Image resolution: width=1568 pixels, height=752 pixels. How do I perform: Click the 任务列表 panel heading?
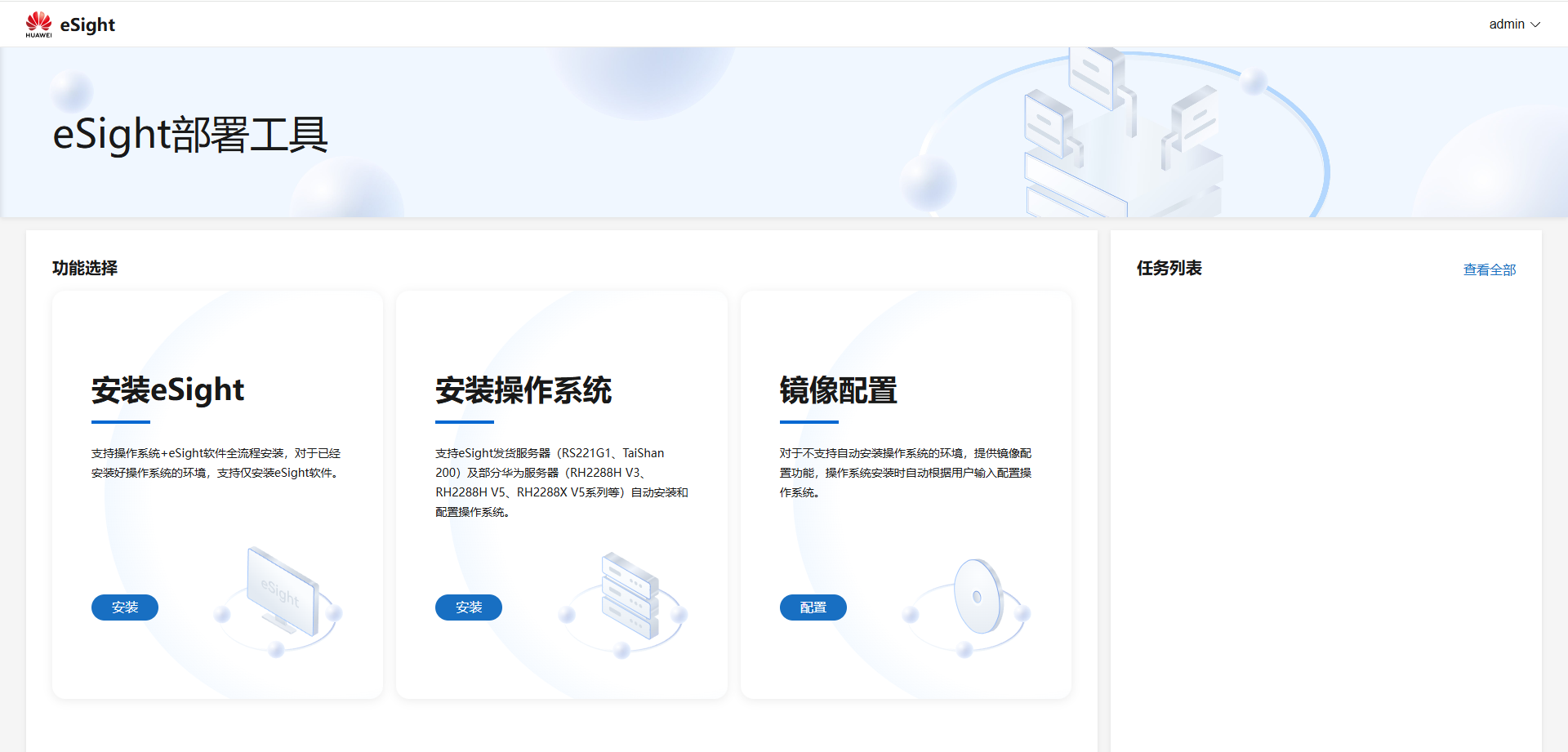[1169, 269]
